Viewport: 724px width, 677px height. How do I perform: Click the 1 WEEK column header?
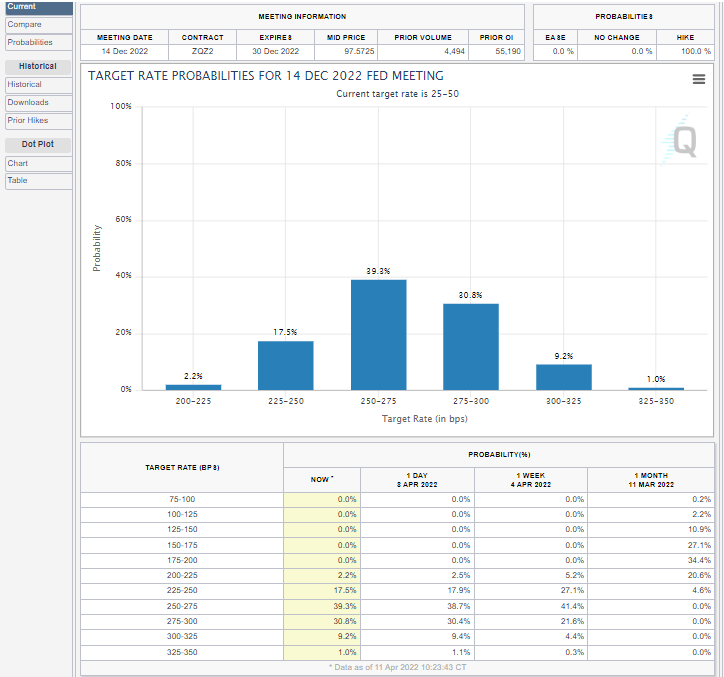coord(530,479)
